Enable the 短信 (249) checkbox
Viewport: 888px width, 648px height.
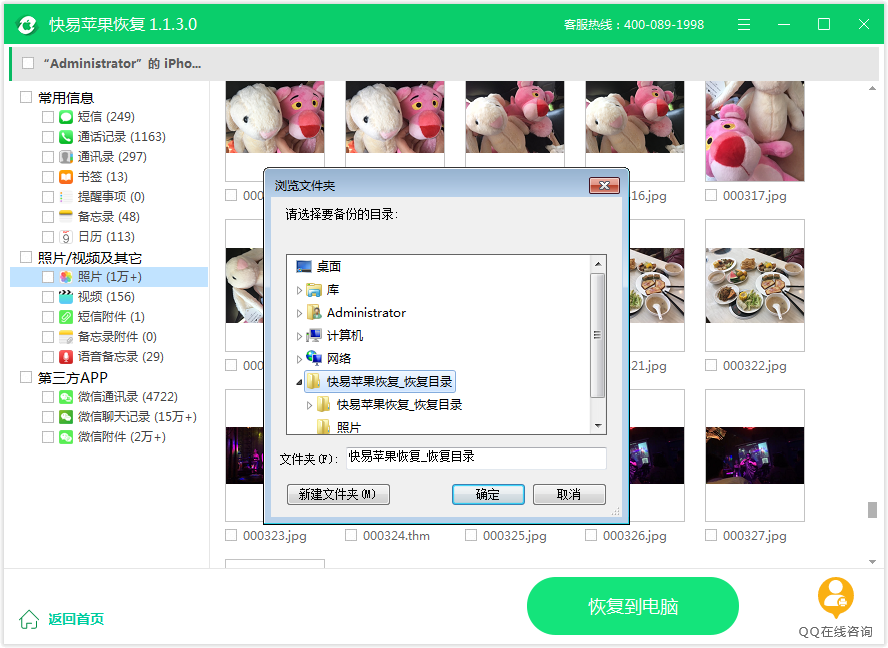(48, 117)
